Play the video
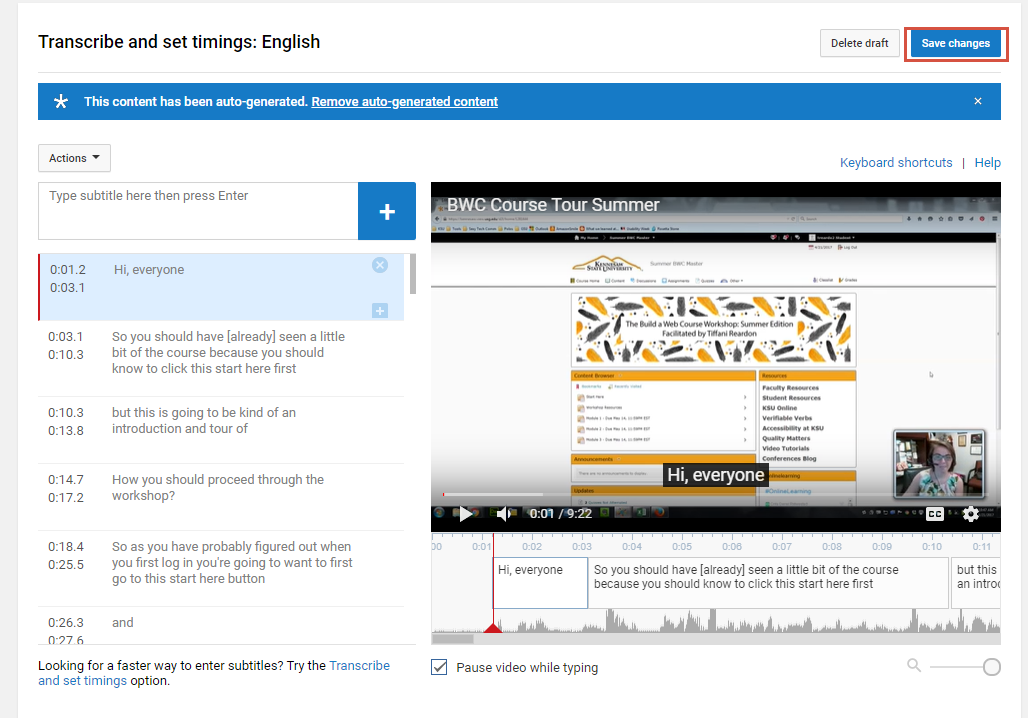The width and height of the screenshot is (1028, 718). (x=465, y=514)
